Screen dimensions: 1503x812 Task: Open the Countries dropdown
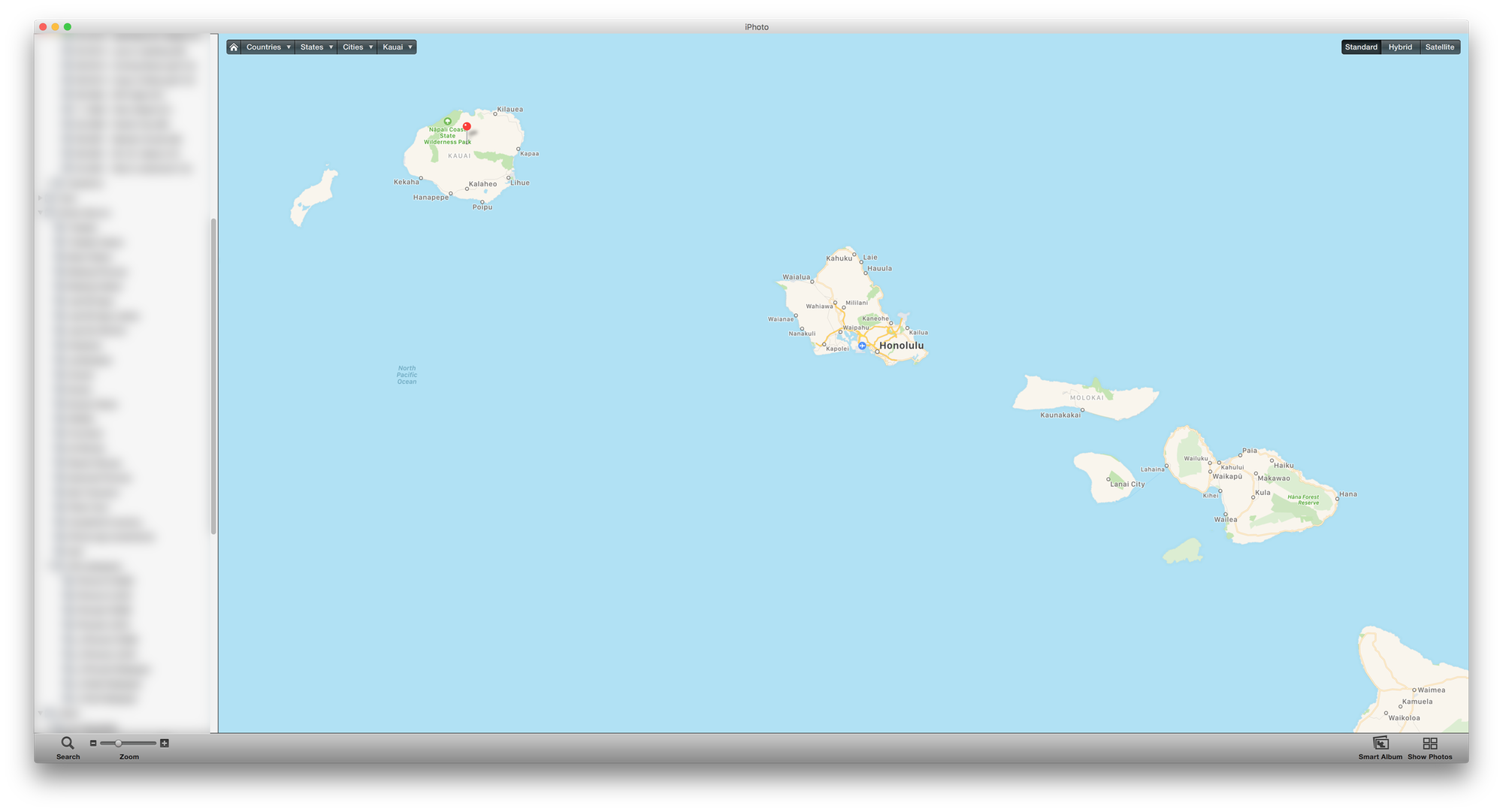(x=268, y=47)
